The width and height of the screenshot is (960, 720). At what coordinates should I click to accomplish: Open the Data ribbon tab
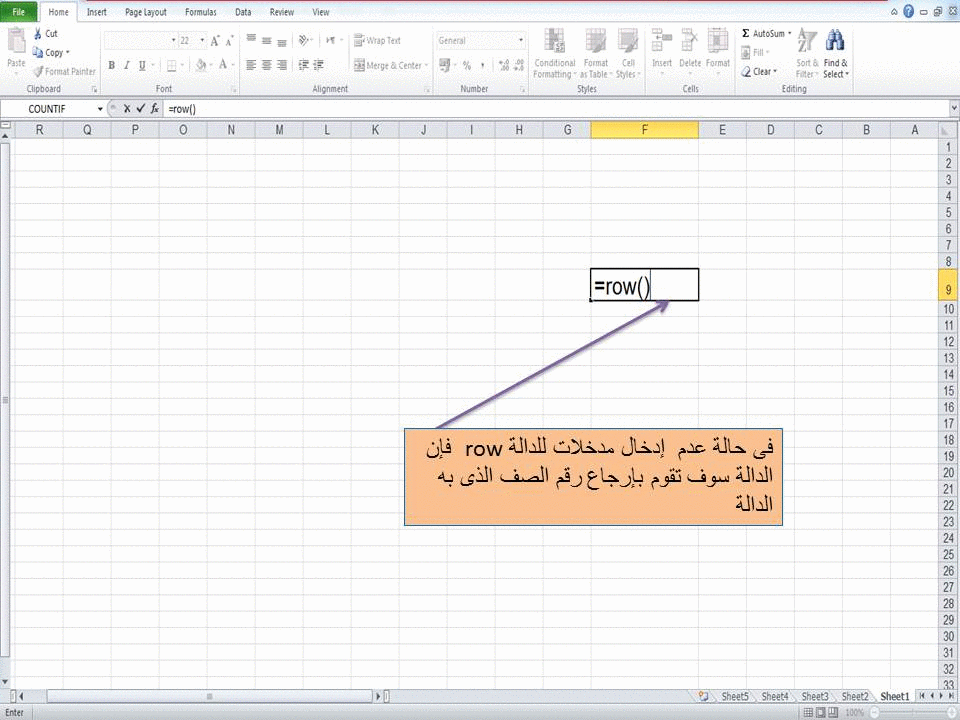242,12
